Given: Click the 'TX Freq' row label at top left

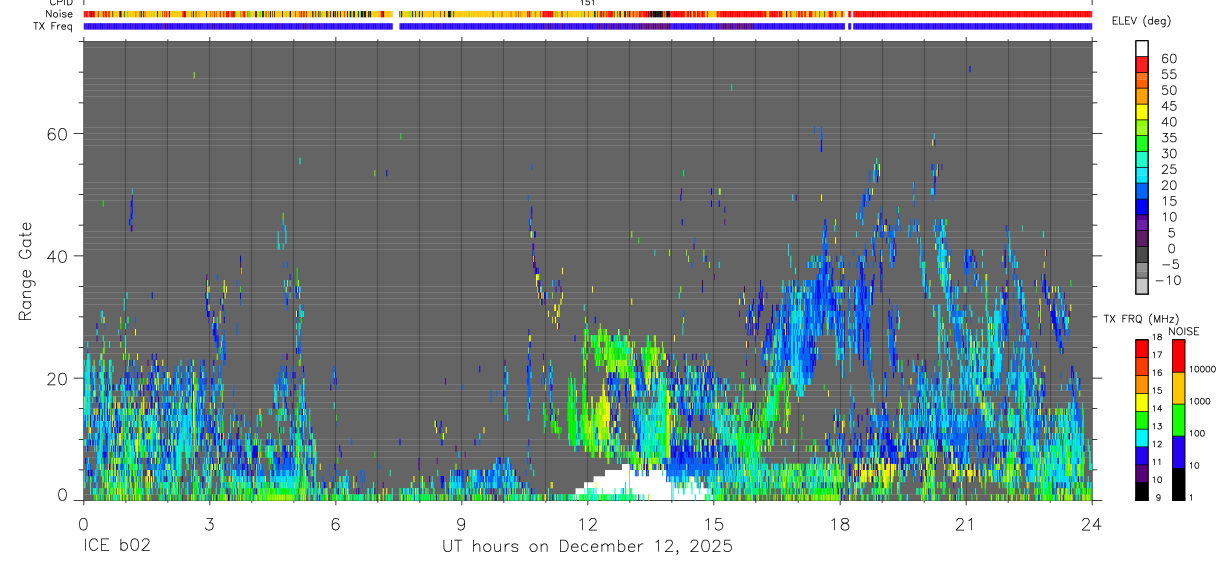Looking at the screenshot, I should point(52,26).
